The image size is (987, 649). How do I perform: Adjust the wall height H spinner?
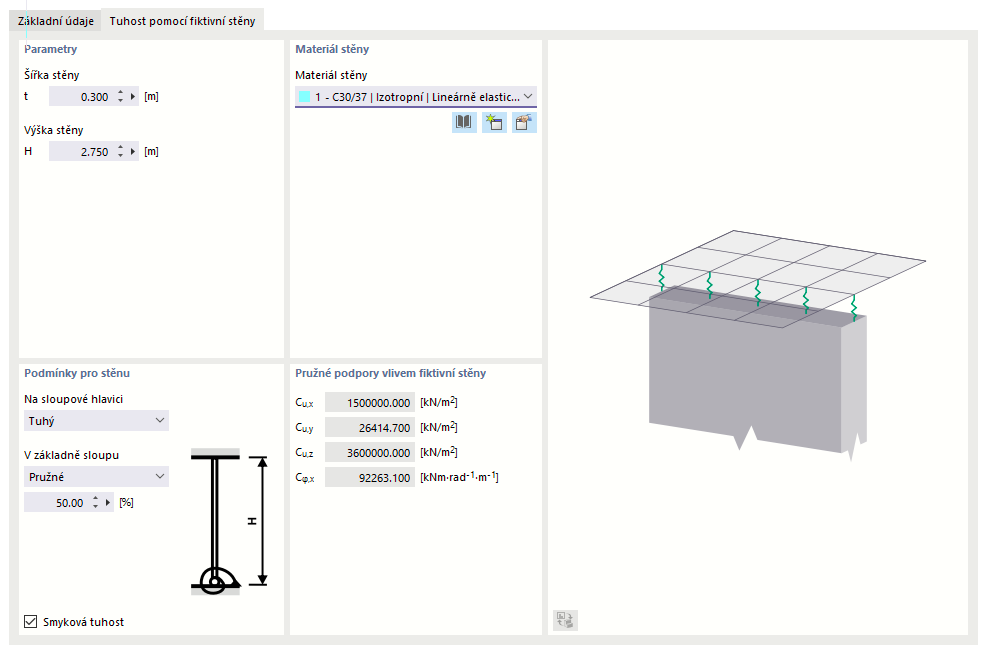point(120,152)
